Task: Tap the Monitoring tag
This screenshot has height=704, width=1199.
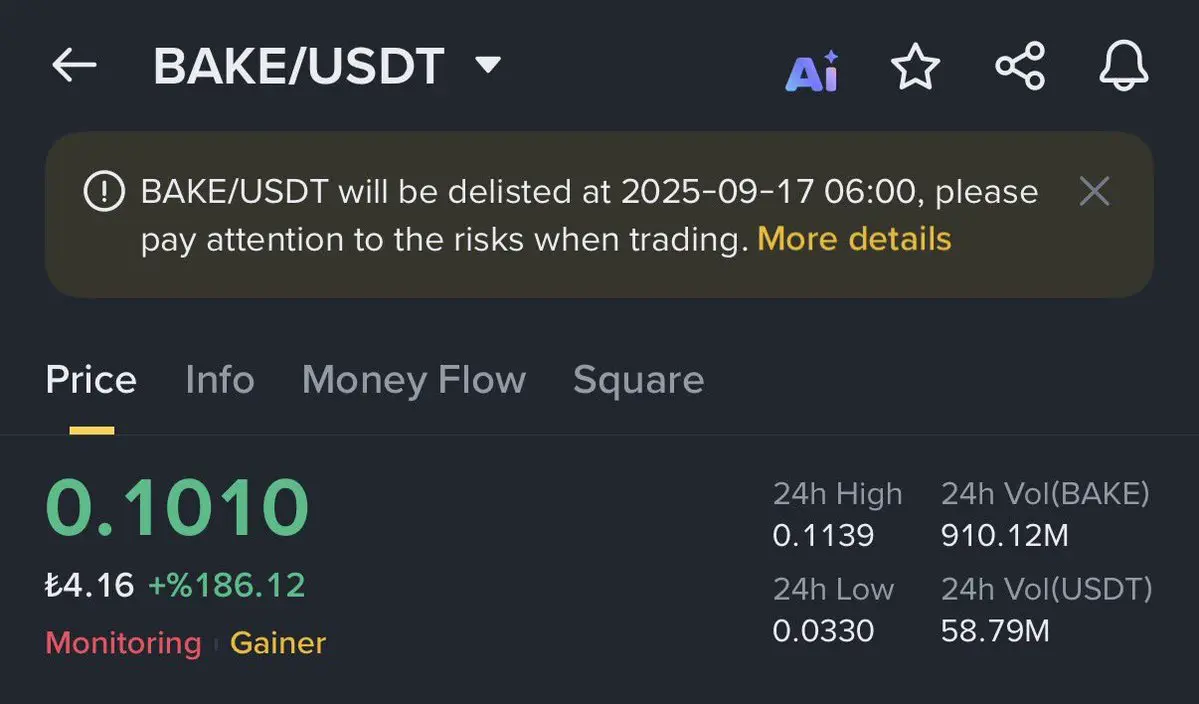Action: [123, 643]
